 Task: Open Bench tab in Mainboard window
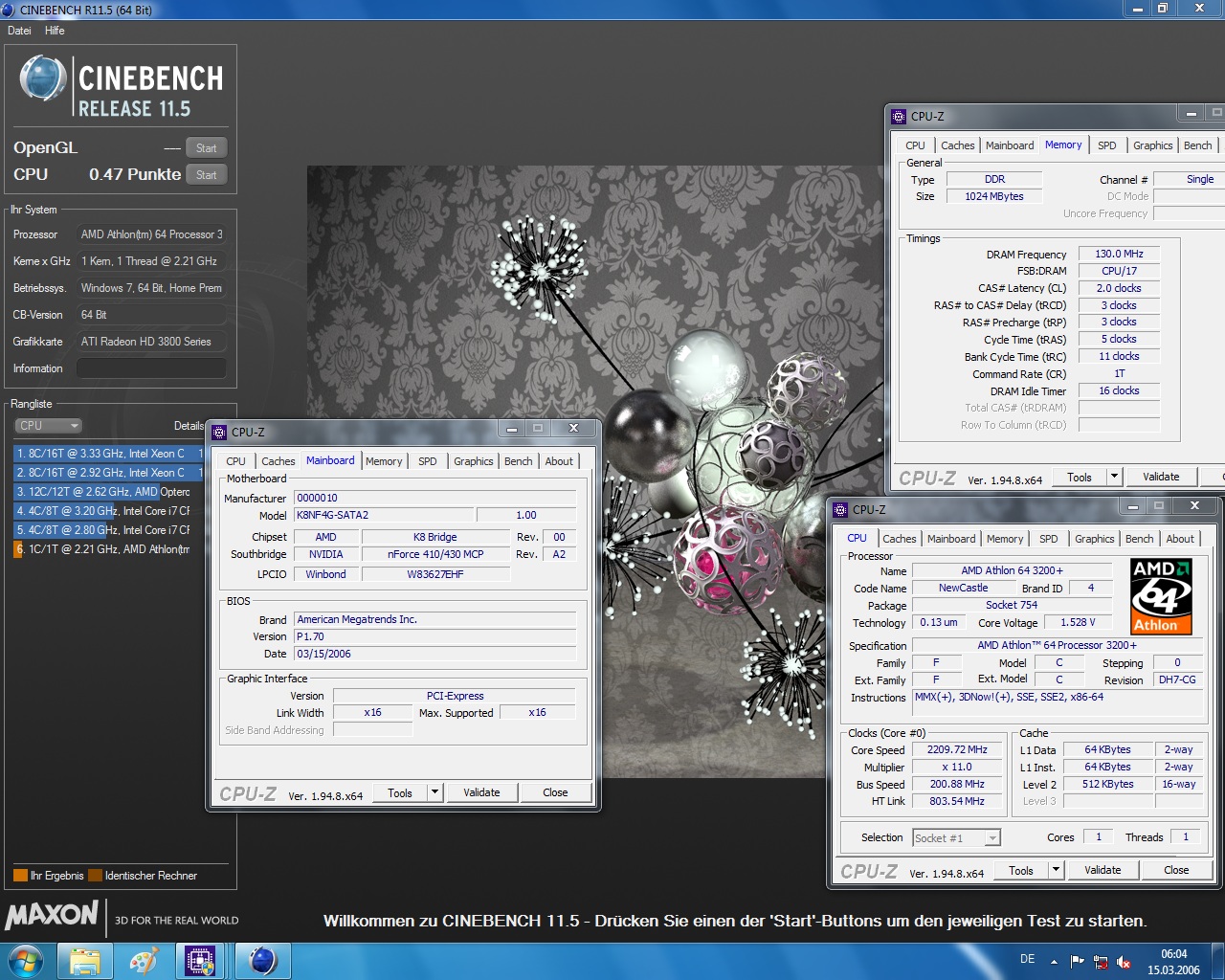[x=519, y=461]
